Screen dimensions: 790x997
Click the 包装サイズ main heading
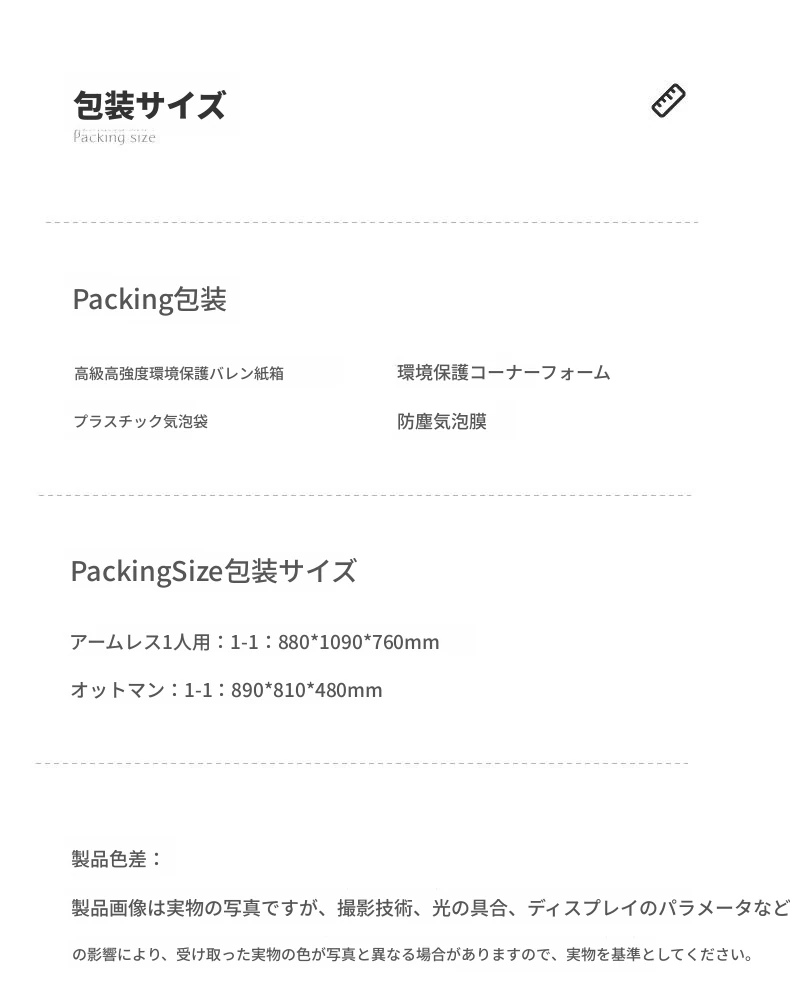[x=149, y=105]
